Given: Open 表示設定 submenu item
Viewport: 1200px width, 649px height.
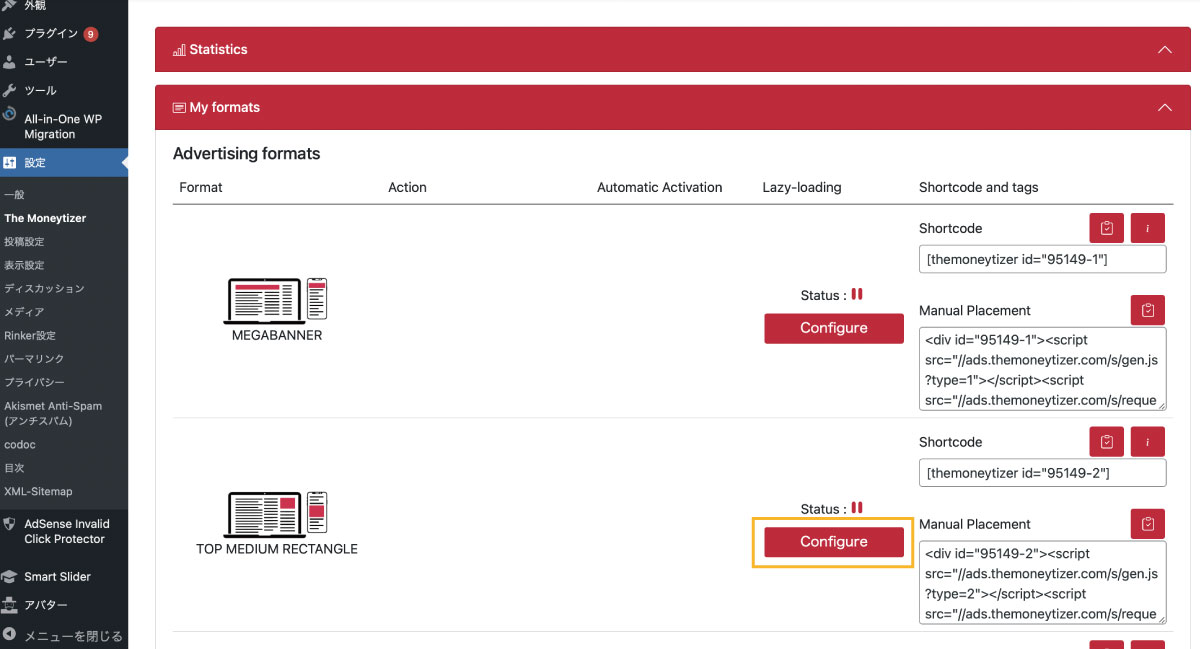Looking at the screenshot, I should (24, 265).
